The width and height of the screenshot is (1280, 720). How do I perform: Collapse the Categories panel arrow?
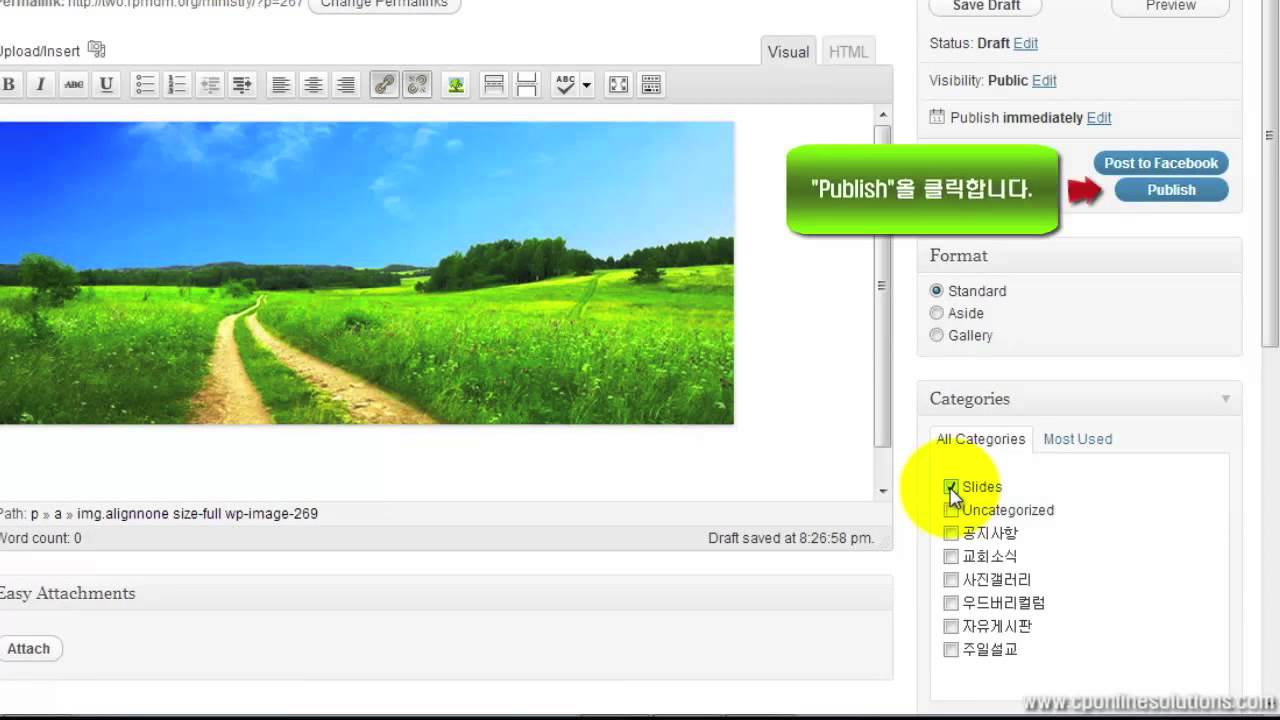[1226, 399]
